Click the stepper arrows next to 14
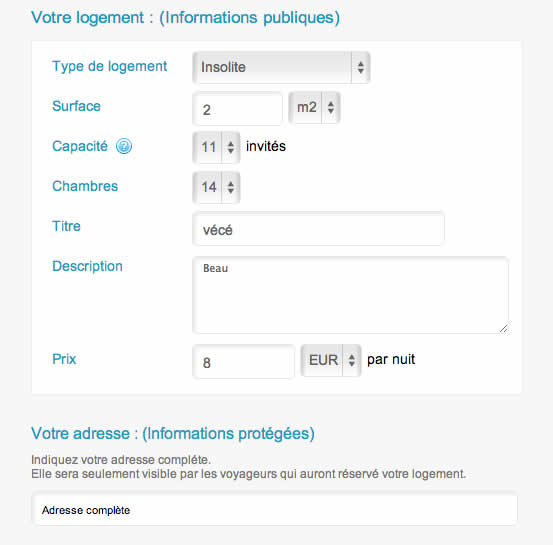This screenshot has height=545, width=553. (231, 187)
